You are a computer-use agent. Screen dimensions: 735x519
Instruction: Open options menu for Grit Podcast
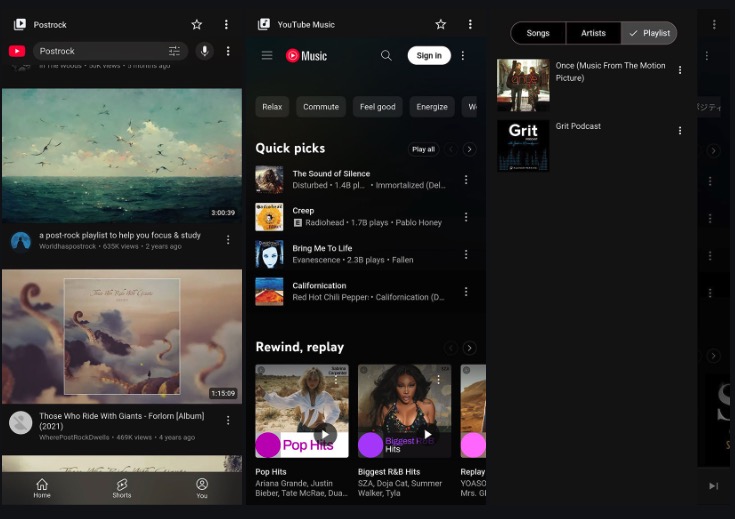(x=680, y=131)
